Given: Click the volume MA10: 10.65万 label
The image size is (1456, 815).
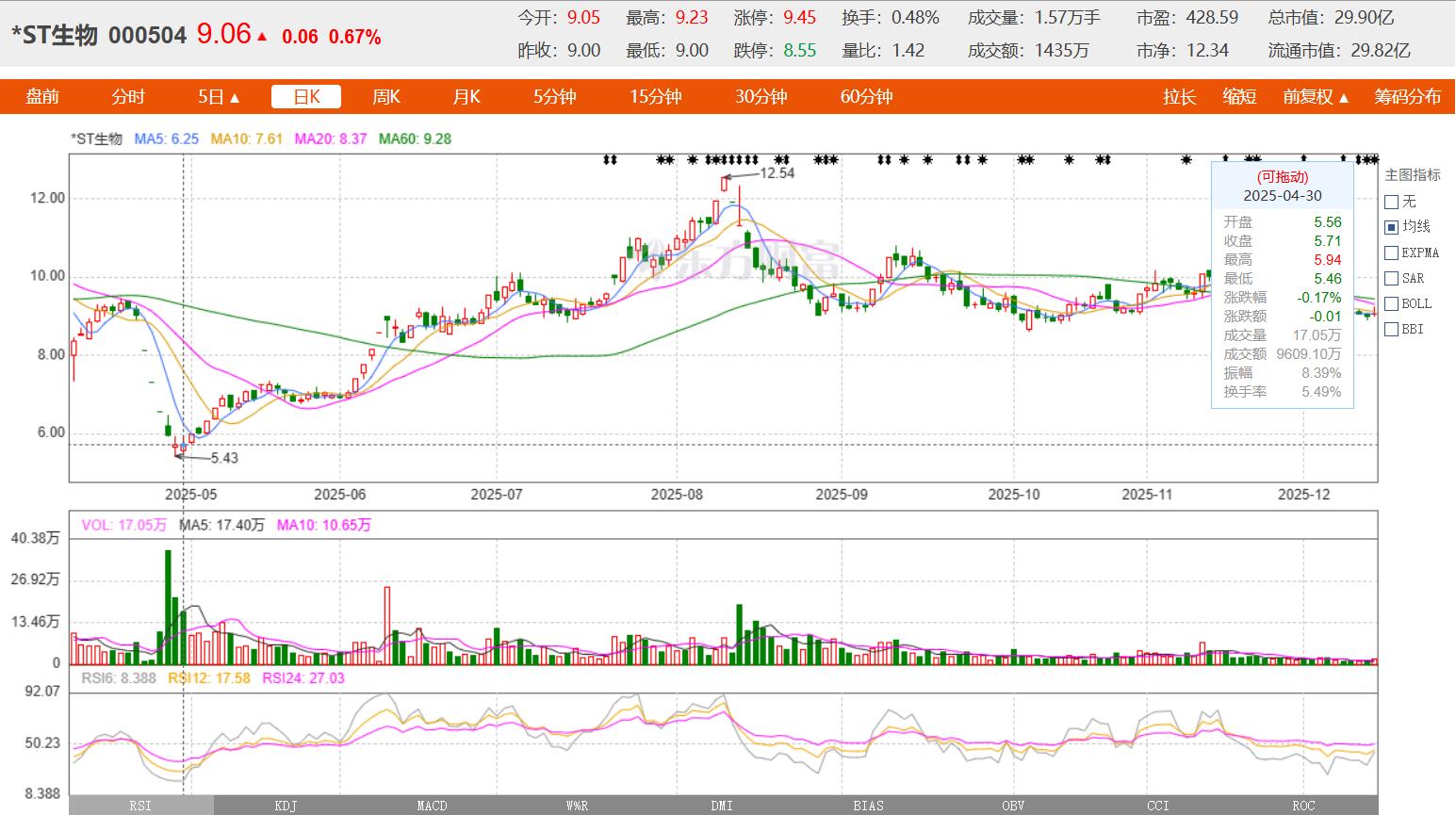Looking at the screenshot, I should pos(324,525).
